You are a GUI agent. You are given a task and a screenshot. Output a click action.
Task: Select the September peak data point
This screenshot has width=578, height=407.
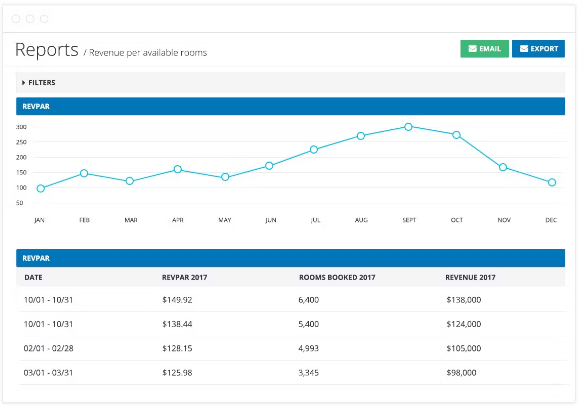[408, 127]
